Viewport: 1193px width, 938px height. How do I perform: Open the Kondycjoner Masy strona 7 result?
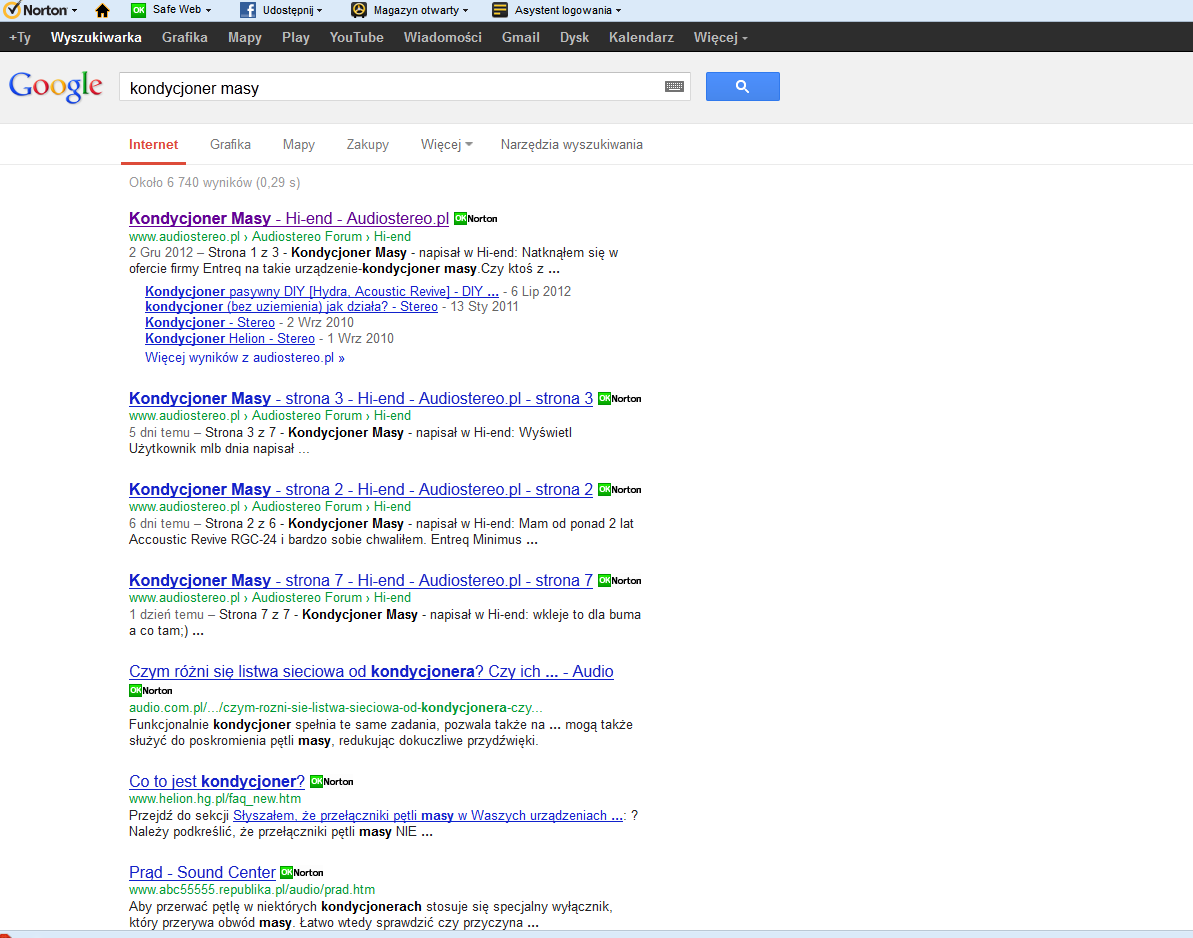click(x=361, y=580)
